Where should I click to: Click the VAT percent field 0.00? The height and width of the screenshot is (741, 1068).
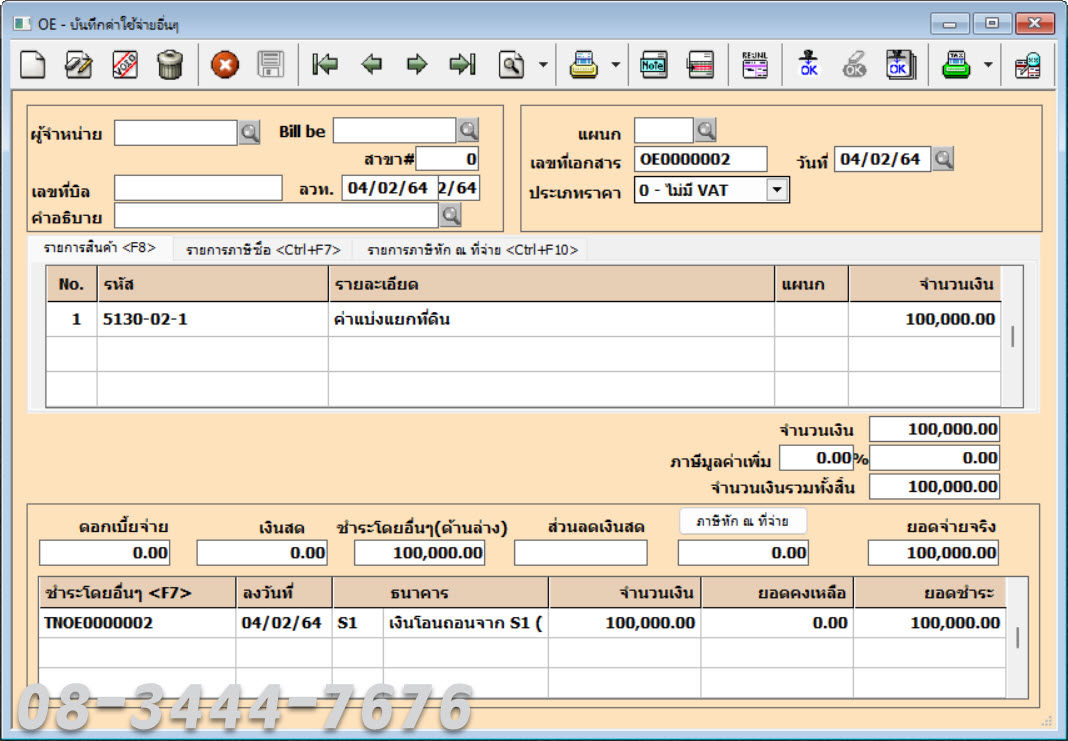click(816, 458)
